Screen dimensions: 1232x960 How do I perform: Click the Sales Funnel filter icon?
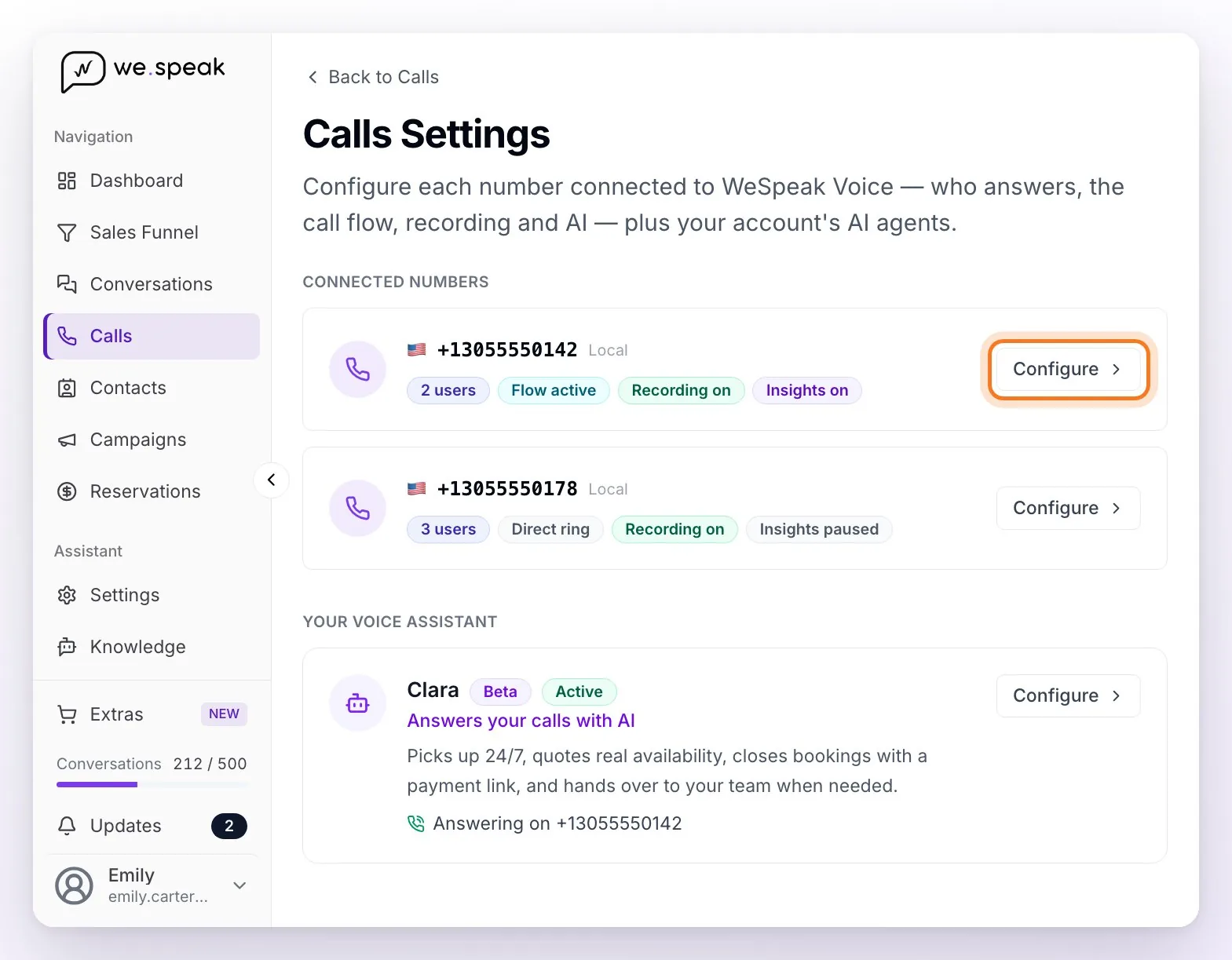click(x=67, y=232)
